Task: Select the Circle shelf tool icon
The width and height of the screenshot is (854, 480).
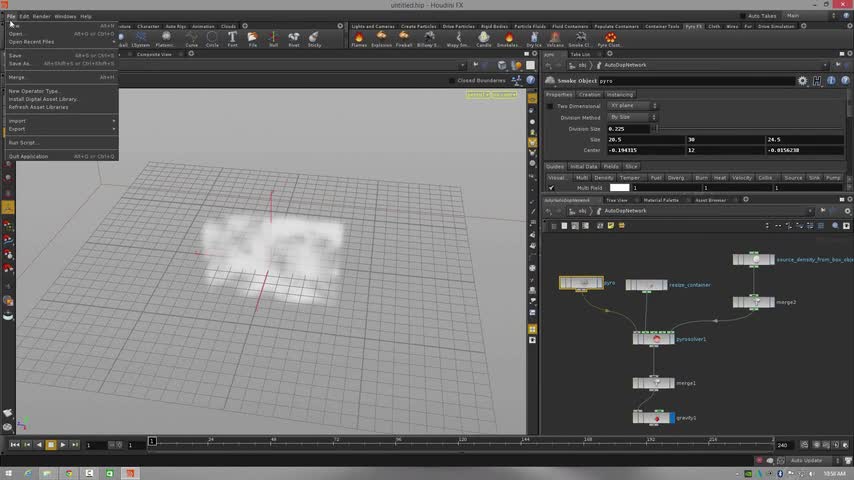Action: pos(212,39)
